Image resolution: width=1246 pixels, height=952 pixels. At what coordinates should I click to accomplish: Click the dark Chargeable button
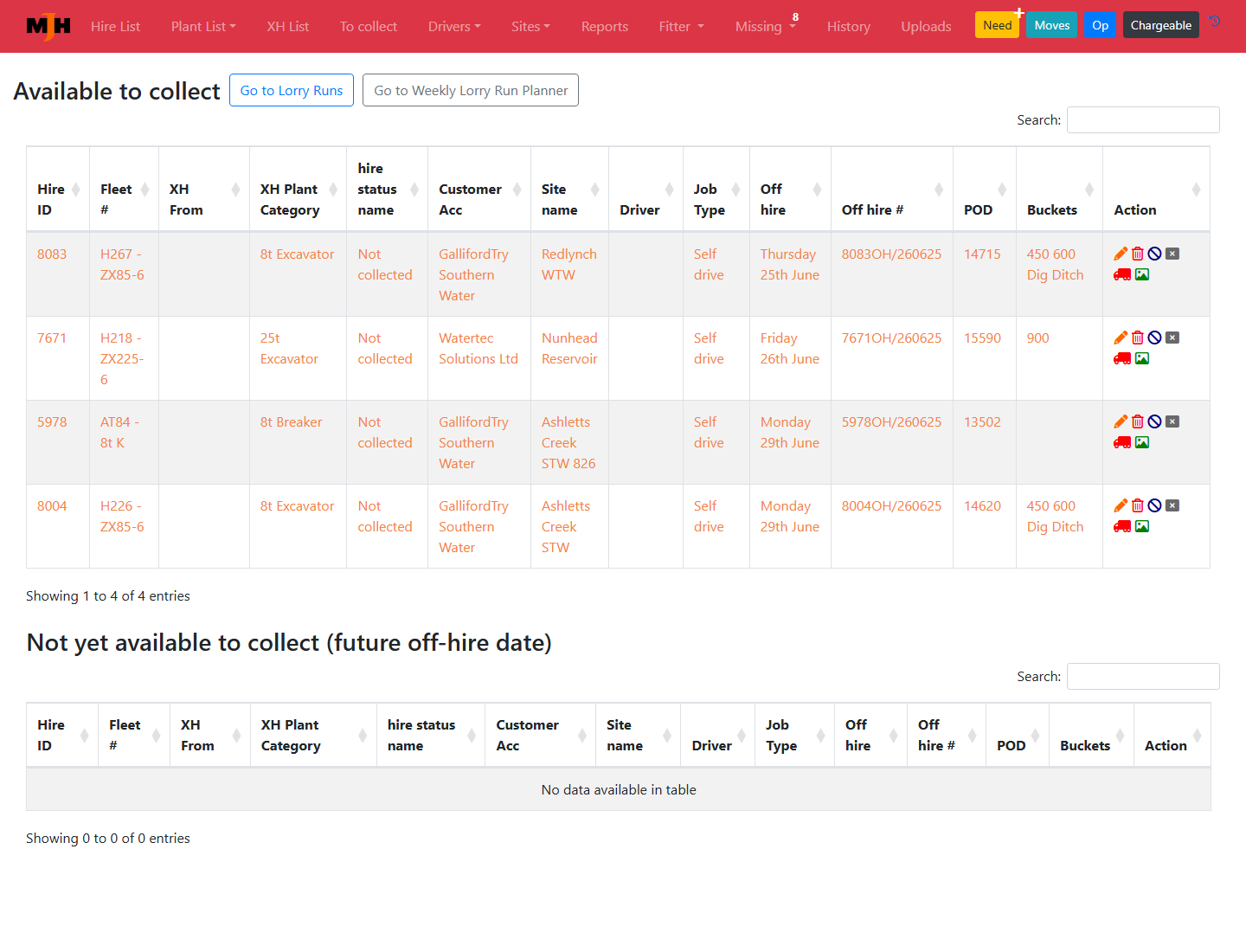click(x=1161, y=25)
